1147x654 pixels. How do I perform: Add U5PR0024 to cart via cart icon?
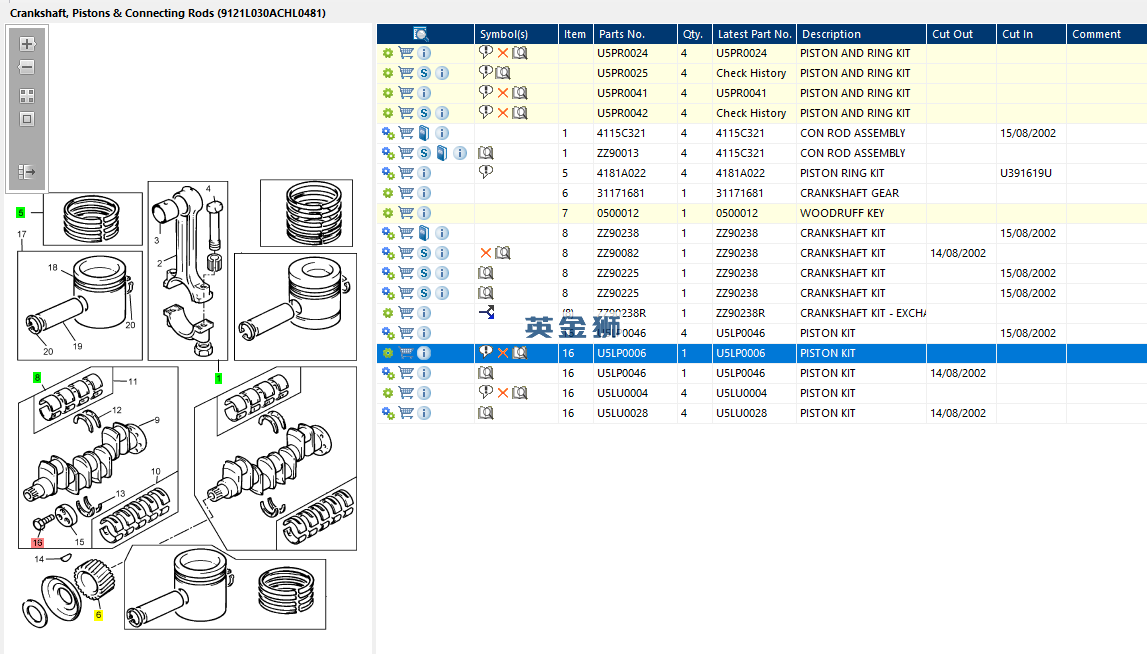[406, 53]
